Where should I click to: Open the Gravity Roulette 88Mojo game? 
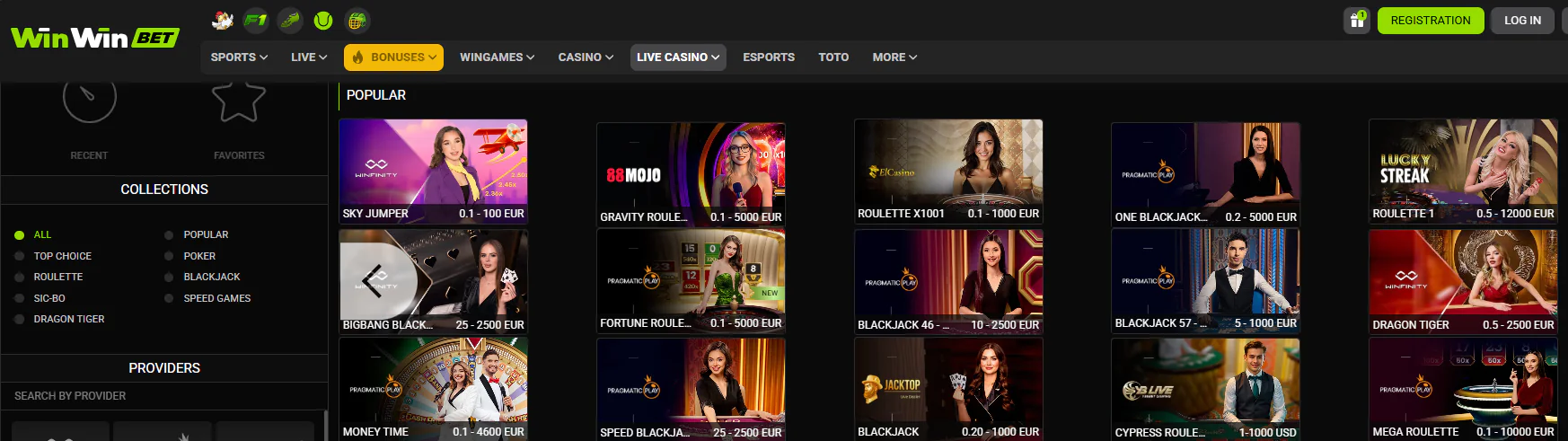[691, 173]
